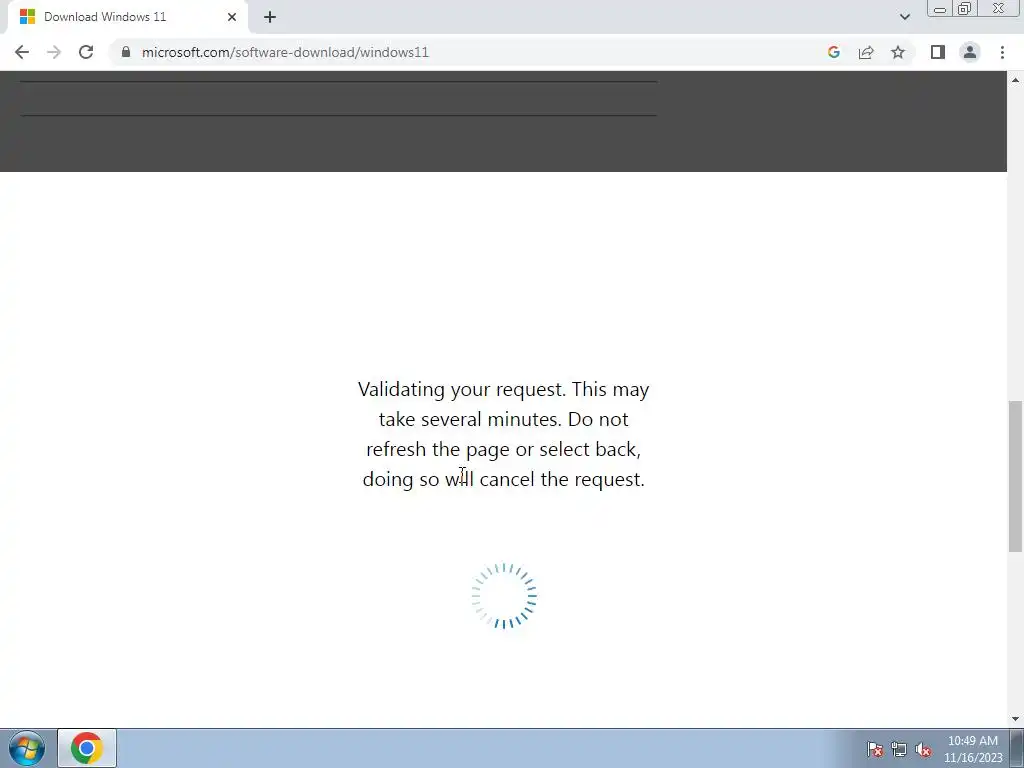Click the forward navigation arrow
The image size is (1024, 768).
tap(54, 52)
